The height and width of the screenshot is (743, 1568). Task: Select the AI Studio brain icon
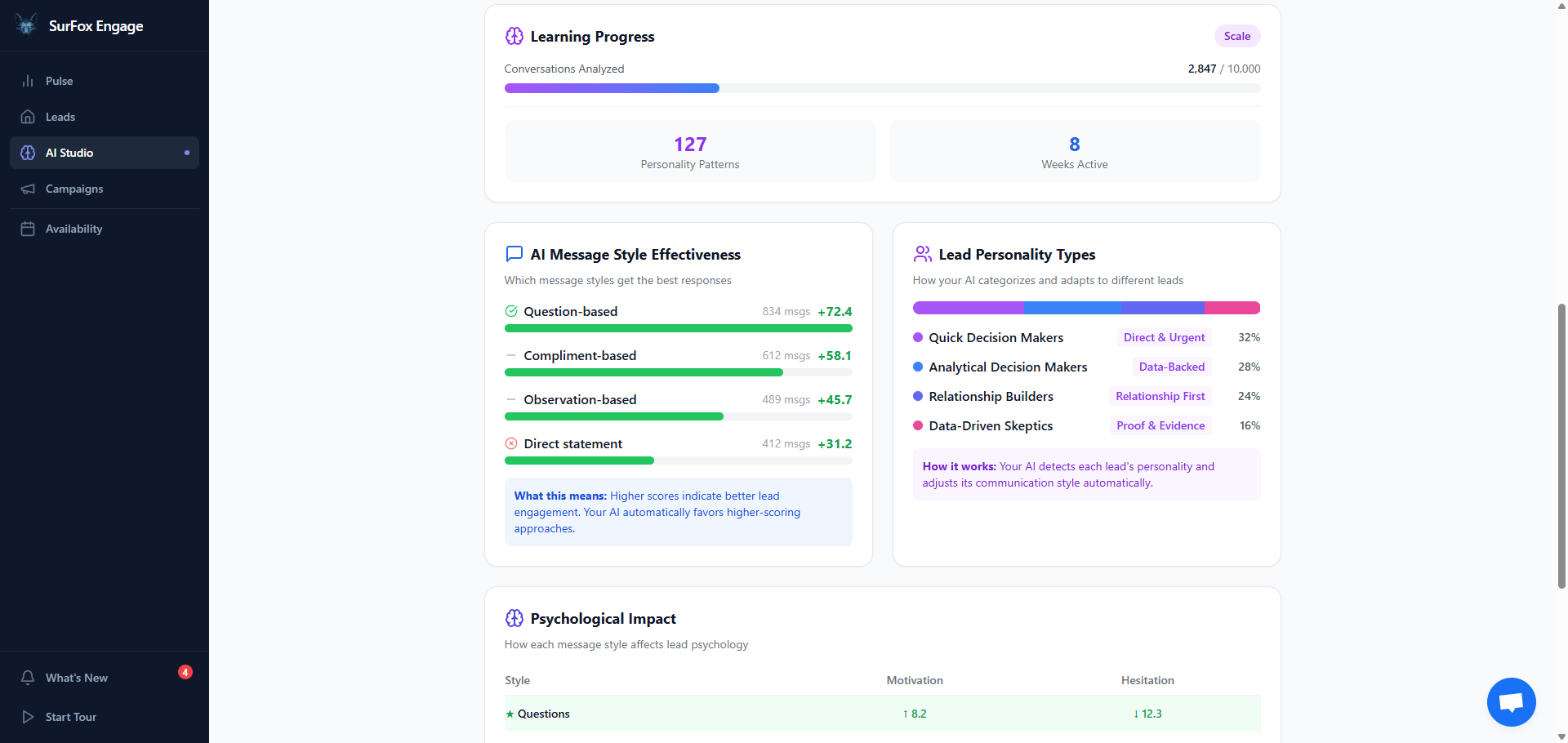coord(28,153)
